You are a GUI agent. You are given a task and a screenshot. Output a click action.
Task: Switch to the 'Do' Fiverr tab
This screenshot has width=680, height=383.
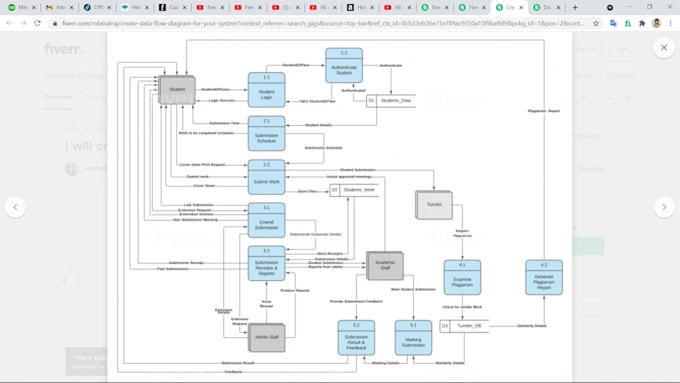[547, 7]
